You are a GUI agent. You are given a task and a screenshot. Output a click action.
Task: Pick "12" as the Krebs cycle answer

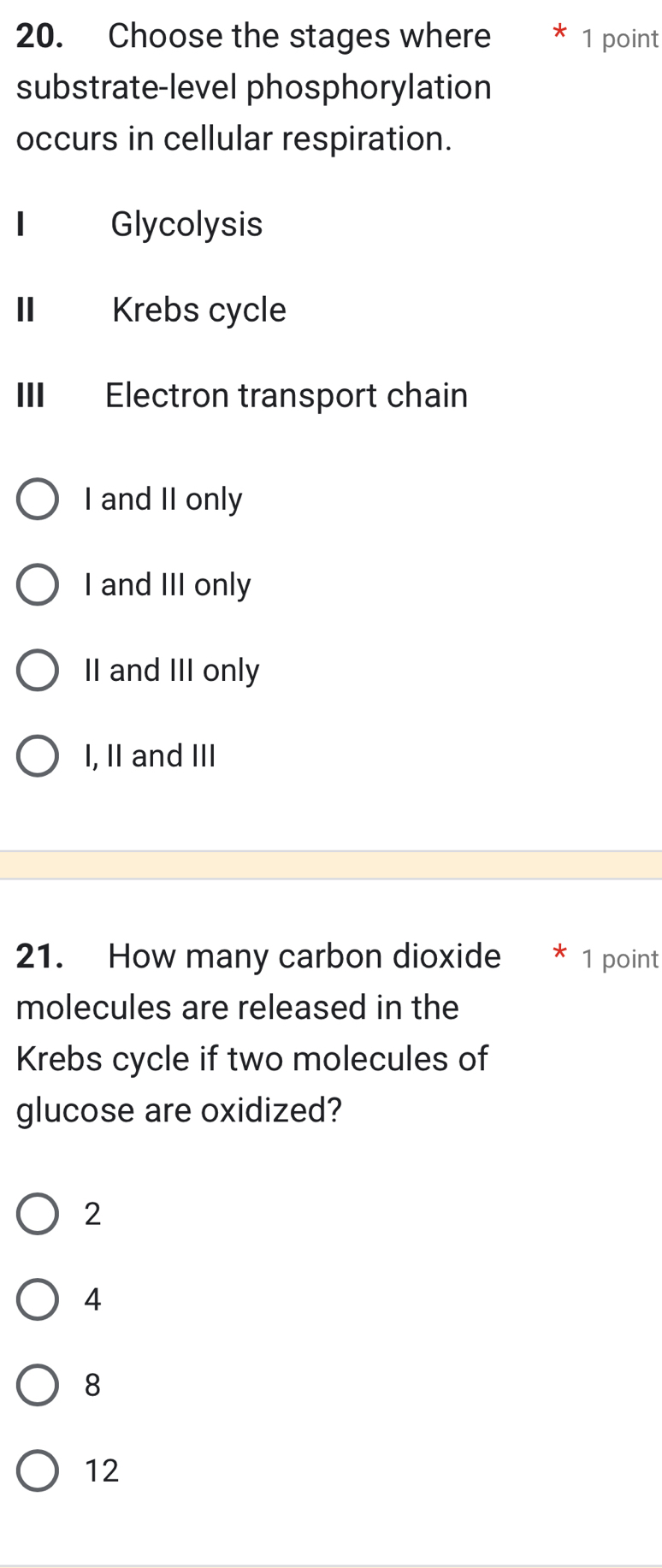click(x=38, y=1470)
